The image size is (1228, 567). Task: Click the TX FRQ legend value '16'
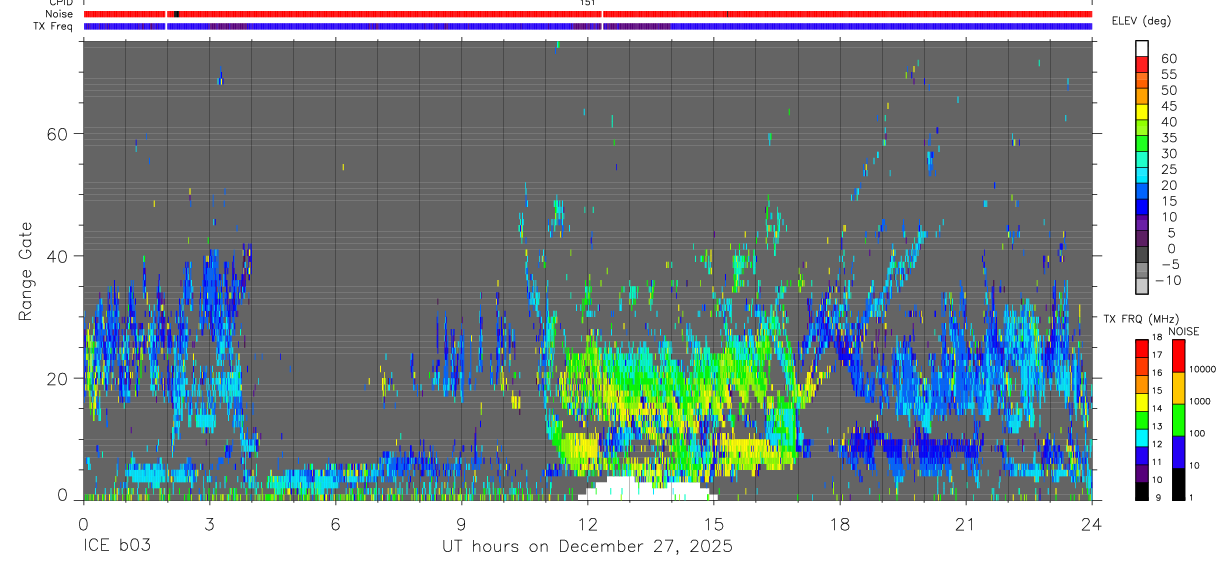tap(1157, 373)
